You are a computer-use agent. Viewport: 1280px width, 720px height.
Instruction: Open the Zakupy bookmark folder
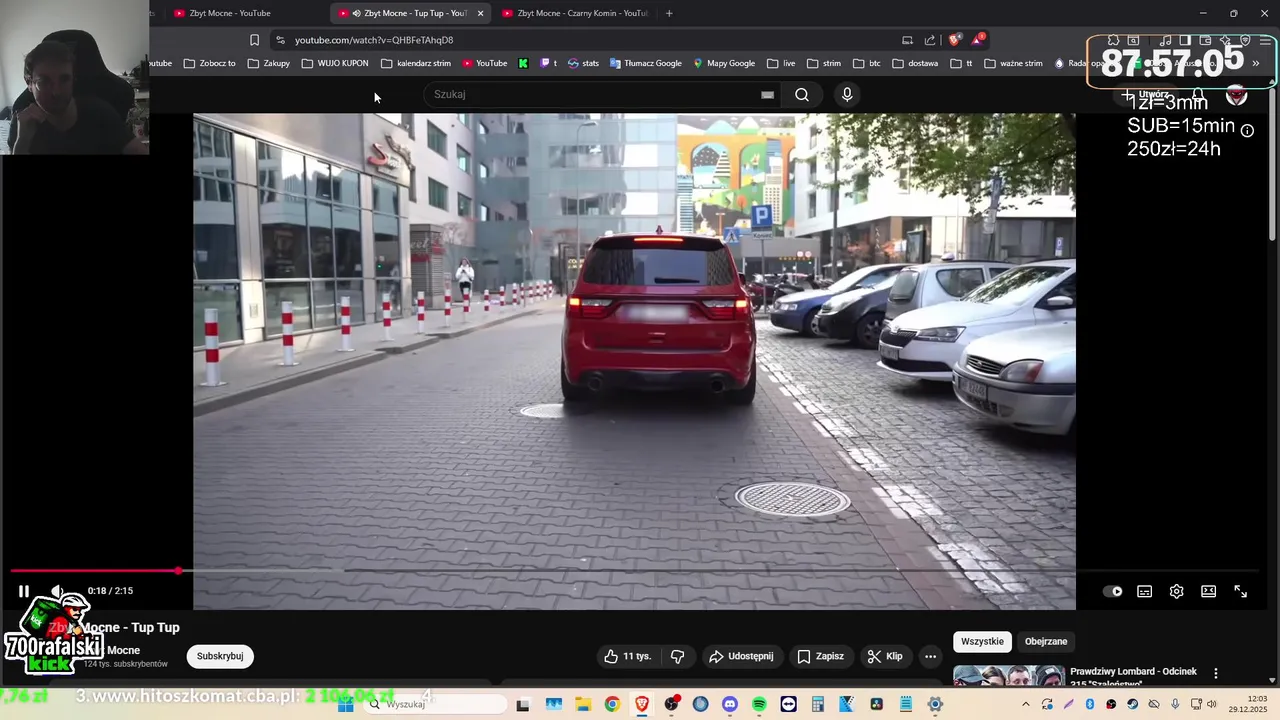click(x=269, y=63)
